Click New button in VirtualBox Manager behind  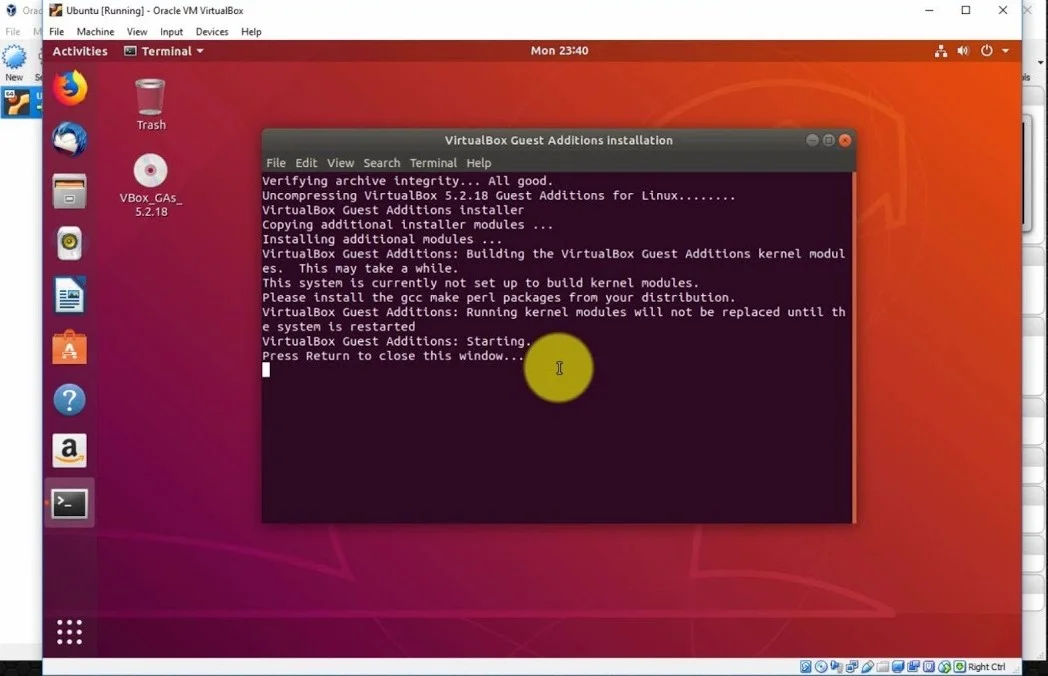click(x=14, y=64)
